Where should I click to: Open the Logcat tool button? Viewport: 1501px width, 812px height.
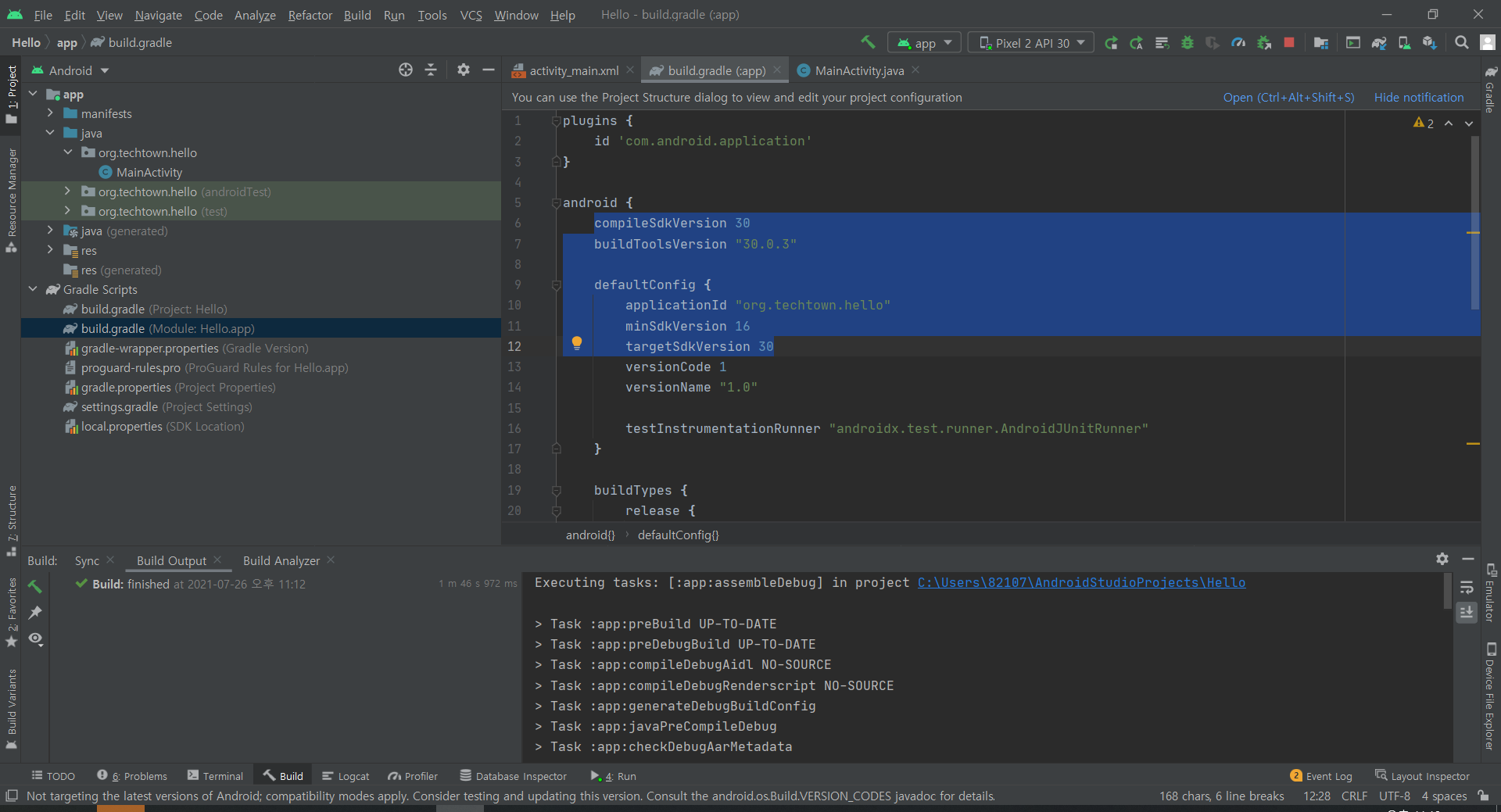tap(346, 775)
